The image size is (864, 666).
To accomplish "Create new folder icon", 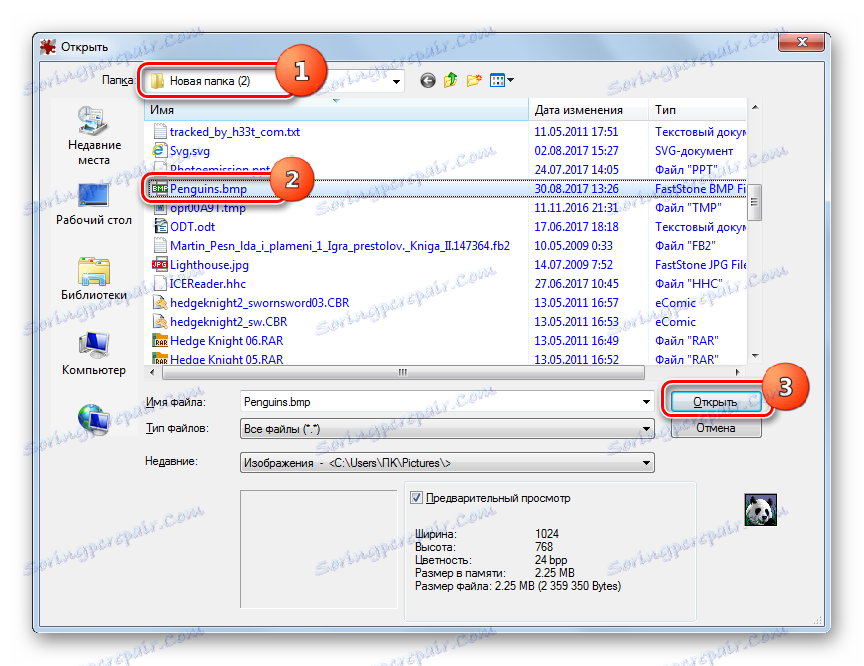I will click(x=474, y=80).
